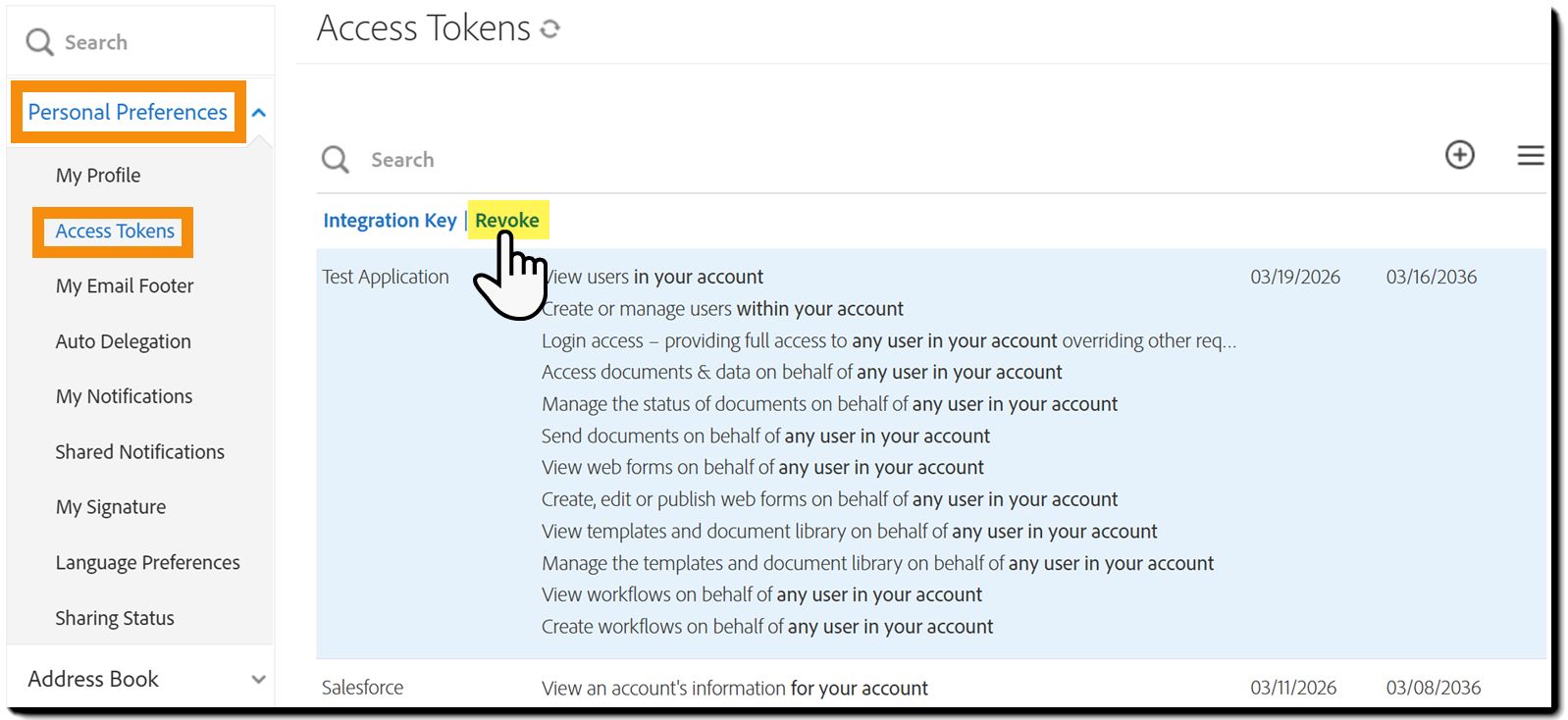The height and width of the screenshot is (720, 1568).
Task: Open Shared Notifications settings
Action: point(139,451)
